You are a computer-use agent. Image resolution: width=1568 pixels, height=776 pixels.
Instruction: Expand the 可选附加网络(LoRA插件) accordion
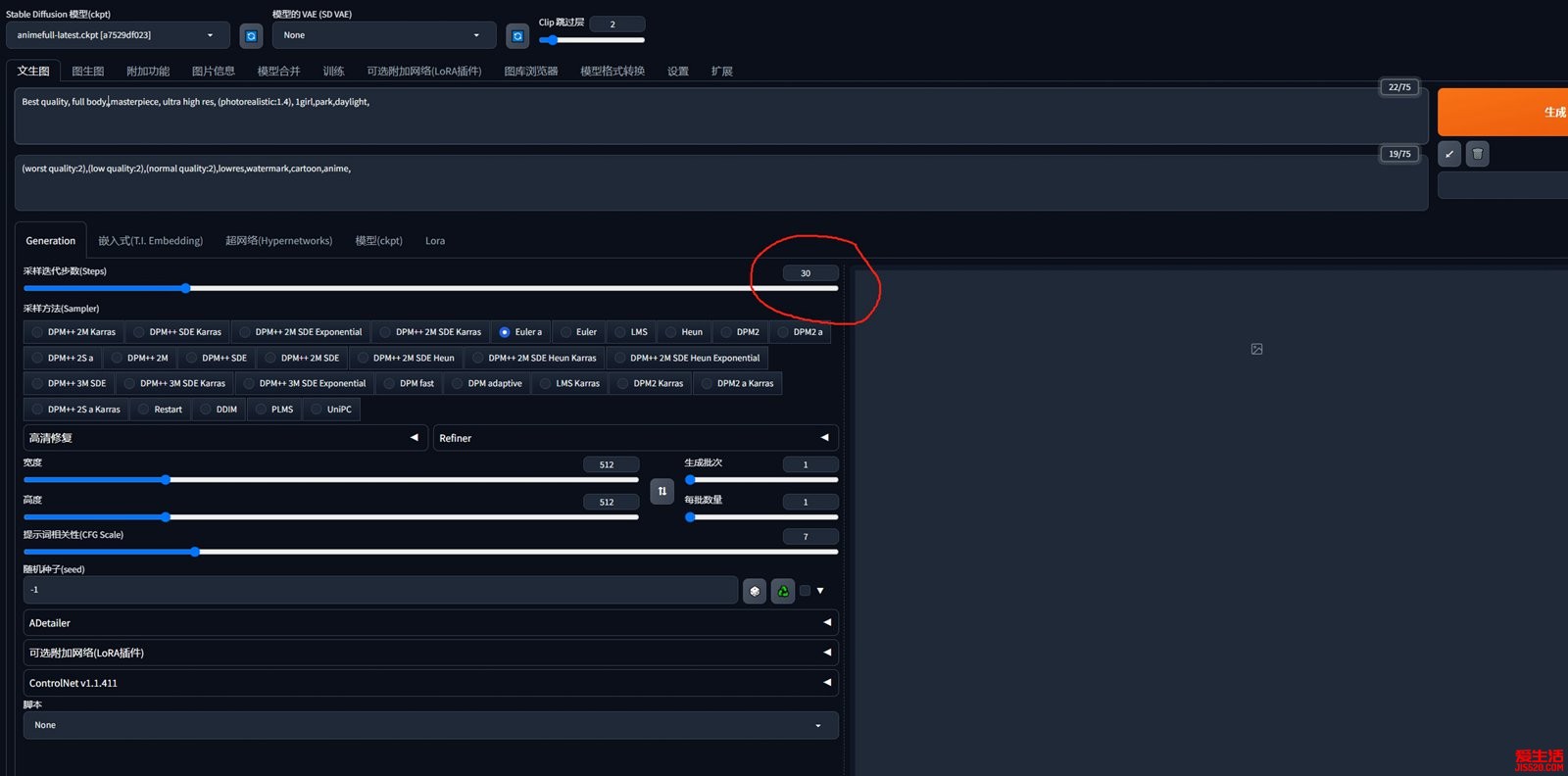(x=430, y=653)
